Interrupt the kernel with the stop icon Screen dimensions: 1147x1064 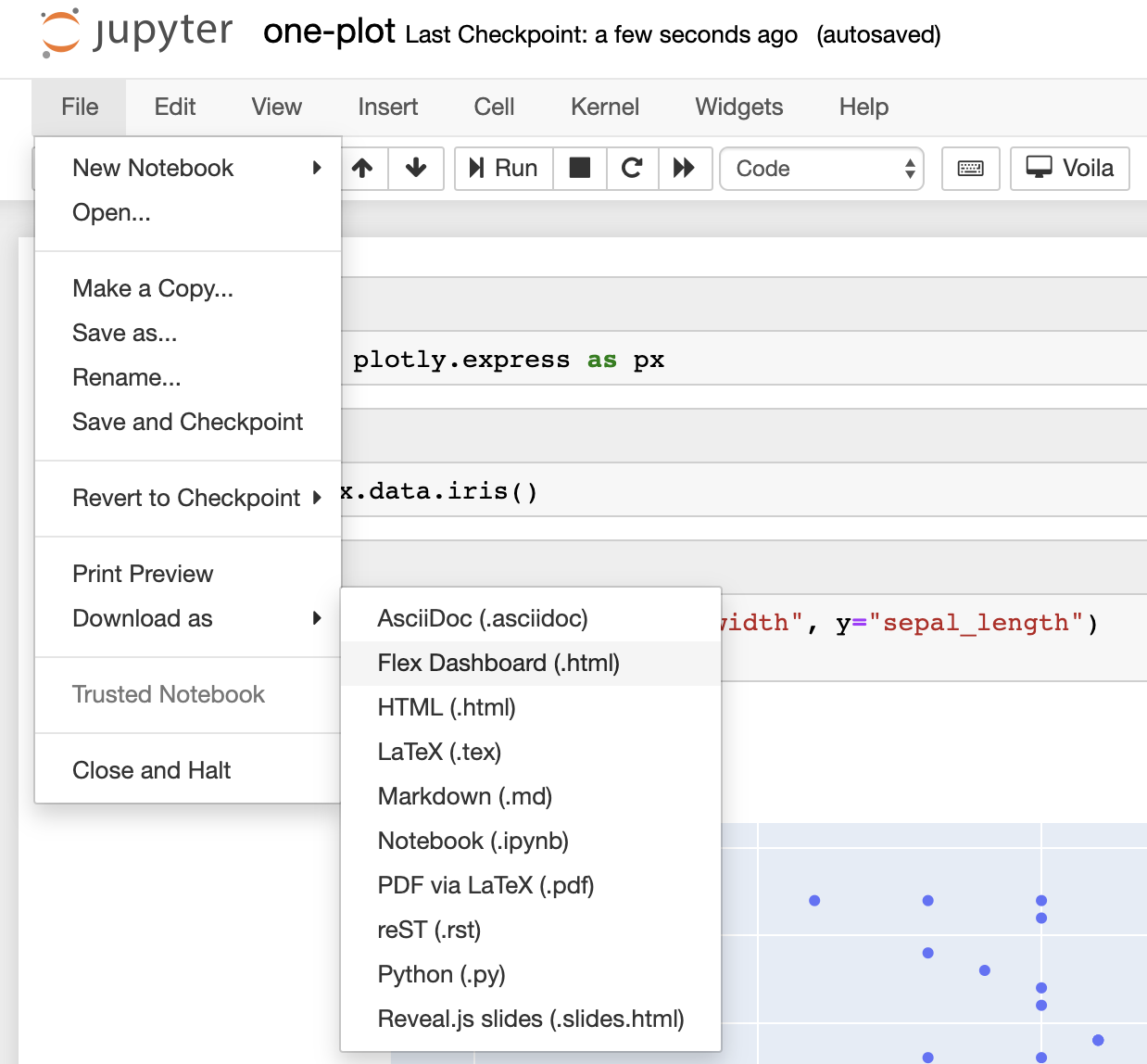pyautogui.click(x=579, y=169)
